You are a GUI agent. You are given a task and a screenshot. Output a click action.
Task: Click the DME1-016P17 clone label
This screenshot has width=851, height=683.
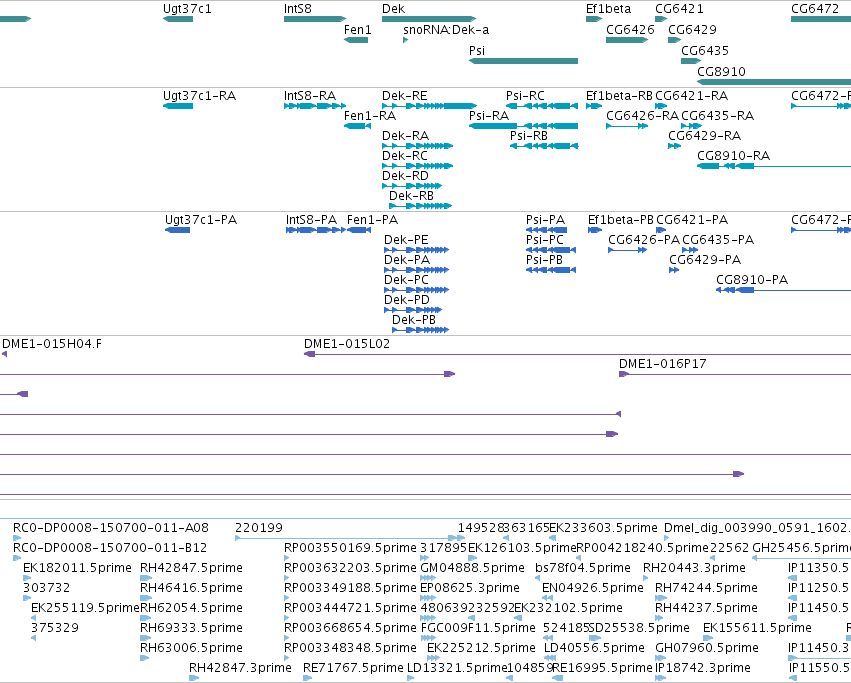click(x=663, y=363)
